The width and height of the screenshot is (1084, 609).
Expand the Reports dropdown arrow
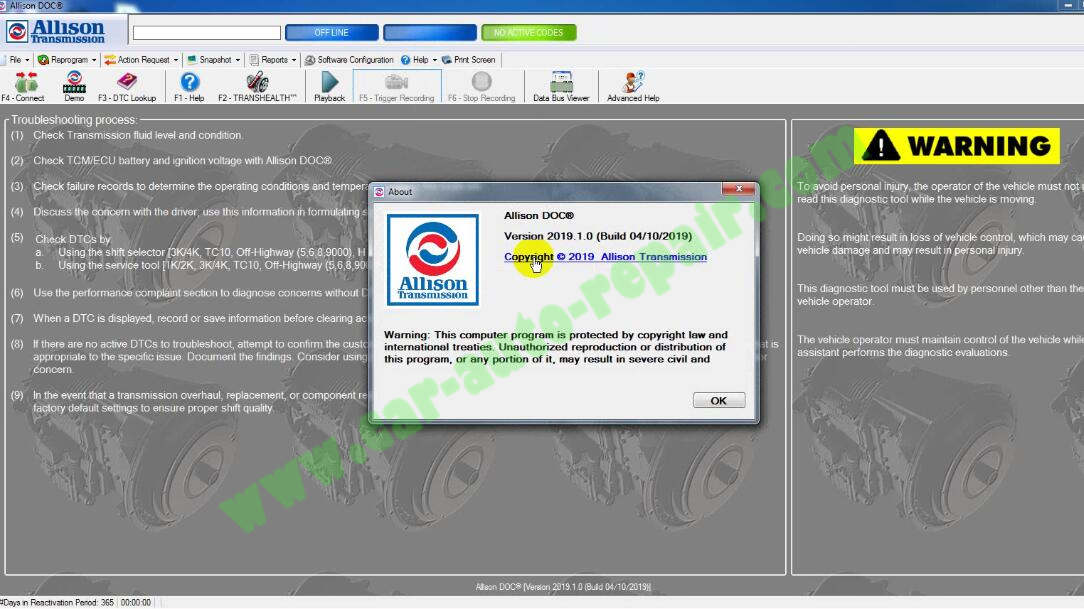tap(294, 61)
